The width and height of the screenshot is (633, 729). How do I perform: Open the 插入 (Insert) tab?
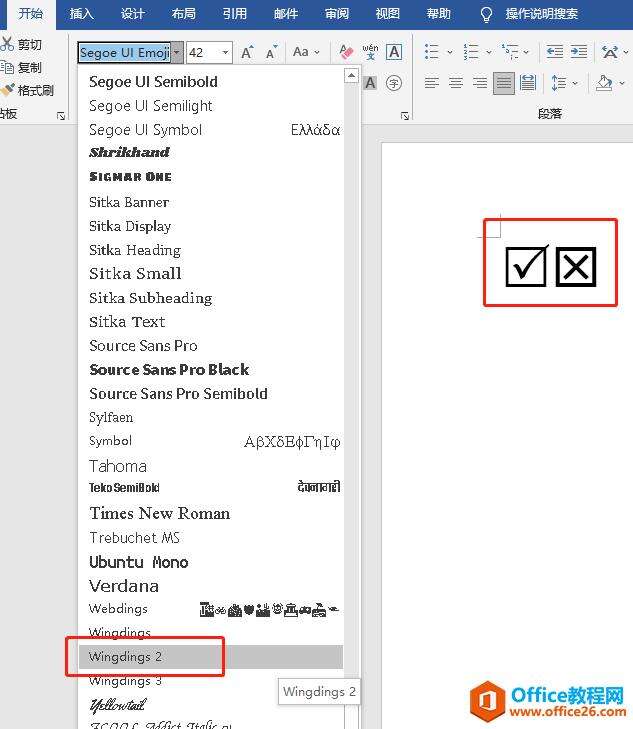click(x=81, y=14)
